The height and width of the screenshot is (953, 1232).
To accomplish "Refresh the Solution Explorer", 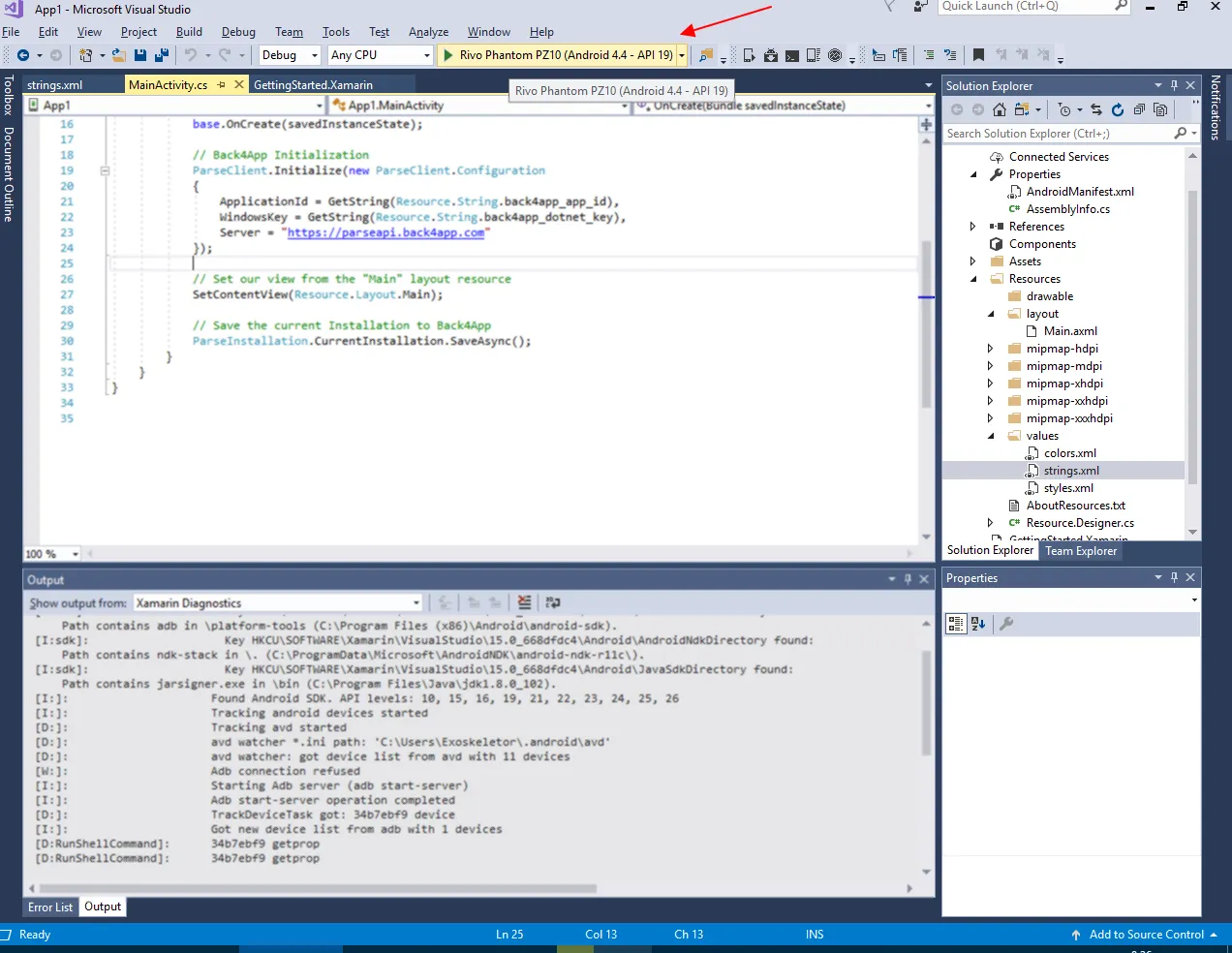I will pos(1118,109).
